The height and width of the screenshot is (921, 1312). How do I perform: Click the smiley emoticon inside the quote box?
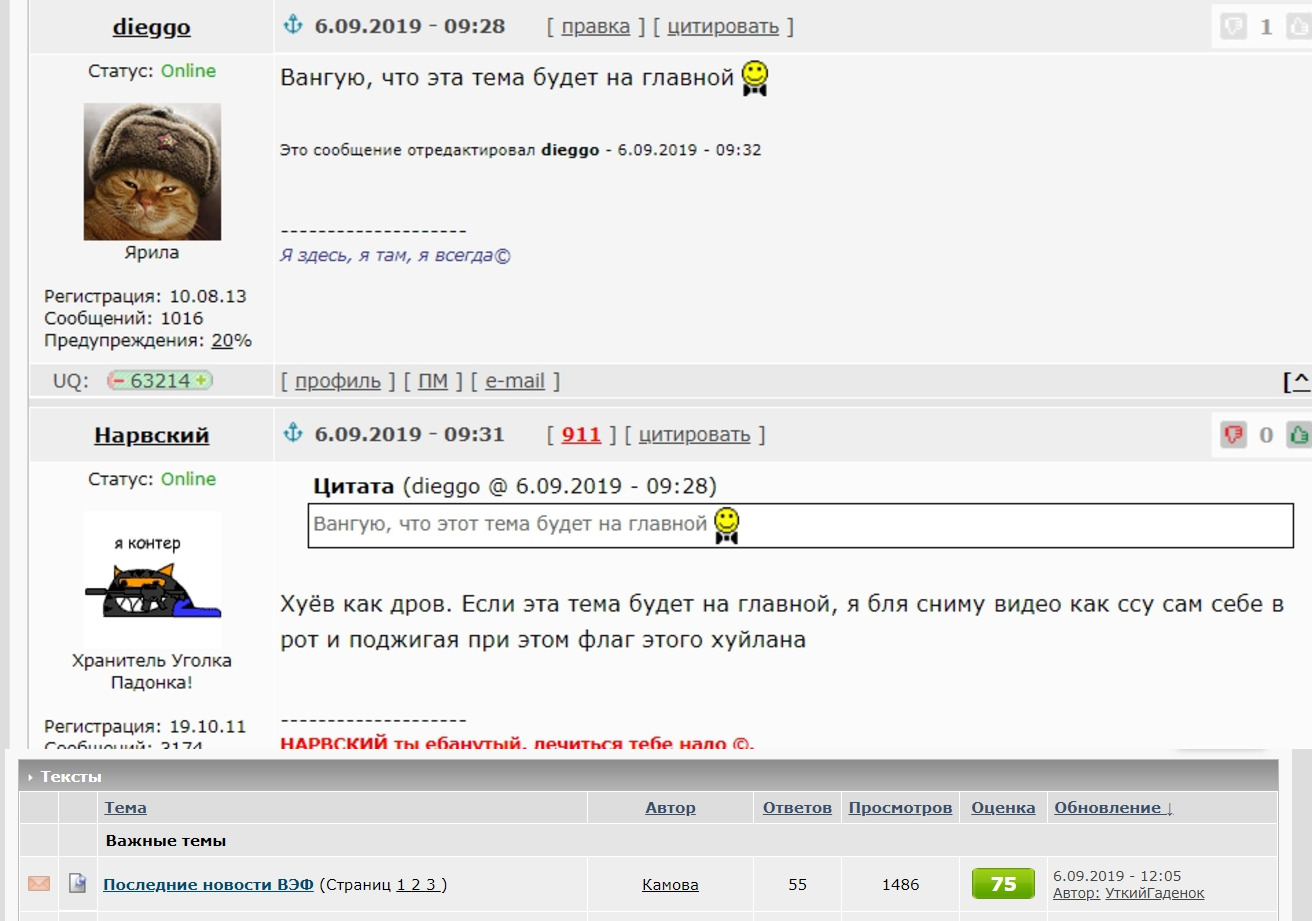click(727, 524)
